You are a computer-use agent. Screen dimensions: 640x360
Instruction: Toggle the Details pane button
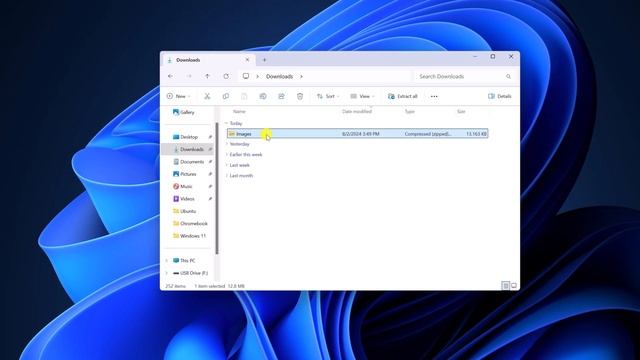(500, 96)
